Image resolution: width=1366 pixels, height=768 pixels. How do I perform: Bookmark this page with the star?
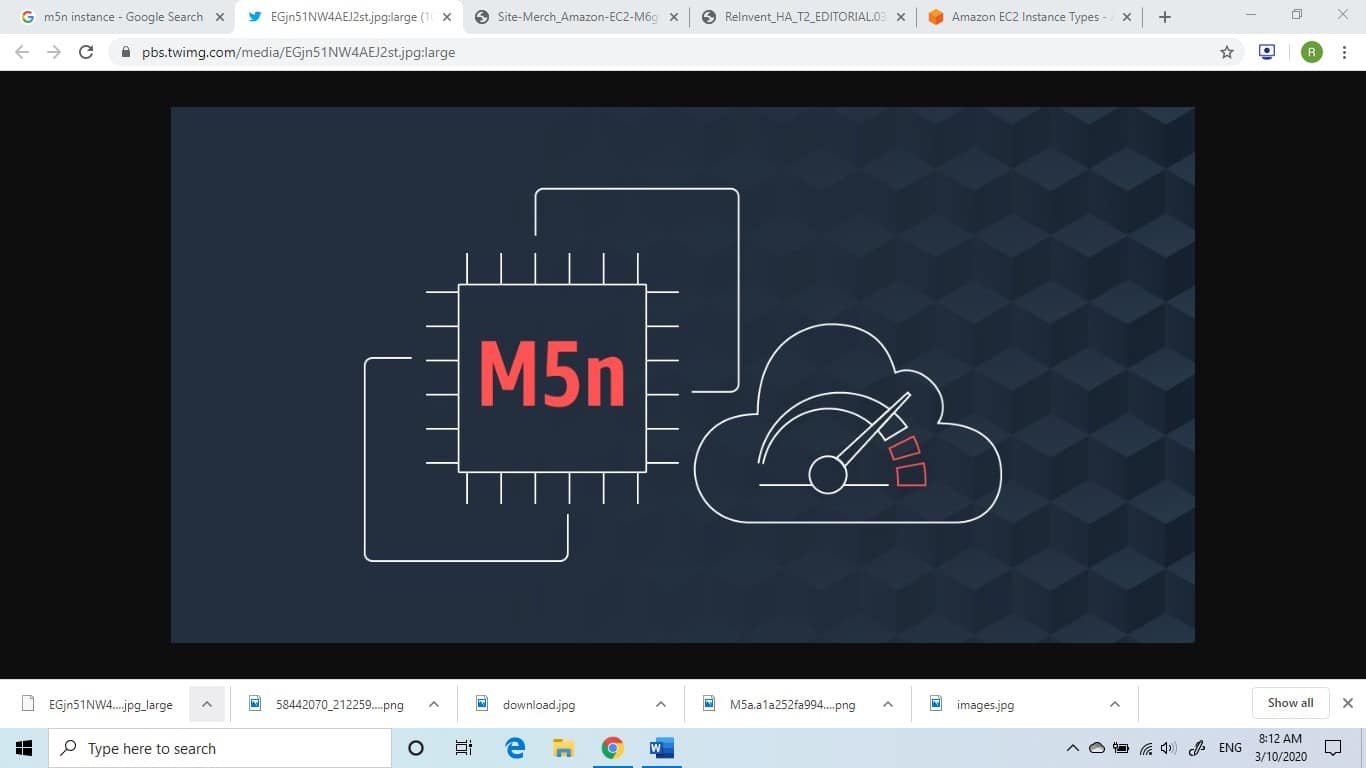click(1227, 52)
